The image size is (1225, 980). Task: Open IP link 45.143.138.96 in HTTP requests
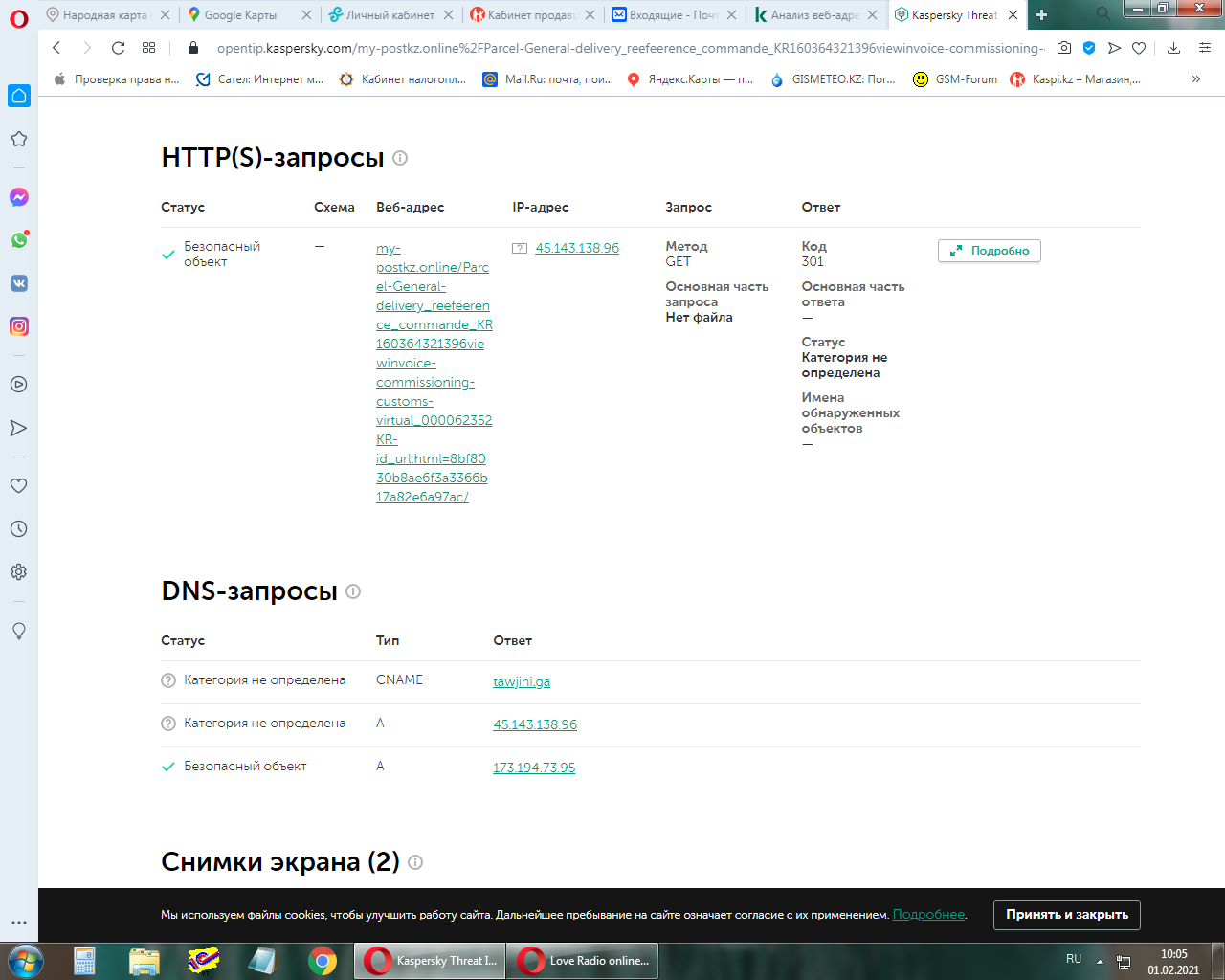tap(577, 248)
